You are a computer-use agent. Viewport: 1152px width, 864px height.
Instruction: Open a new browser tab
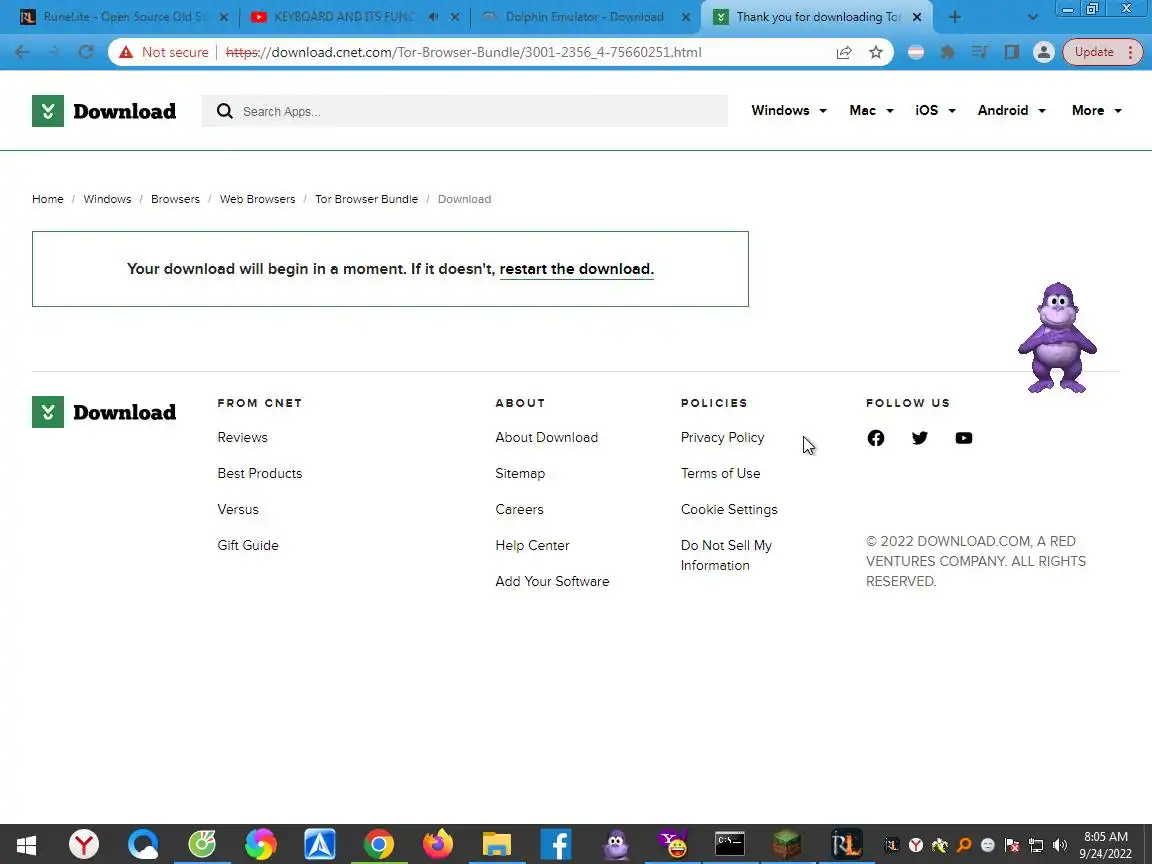coord(954,17)
